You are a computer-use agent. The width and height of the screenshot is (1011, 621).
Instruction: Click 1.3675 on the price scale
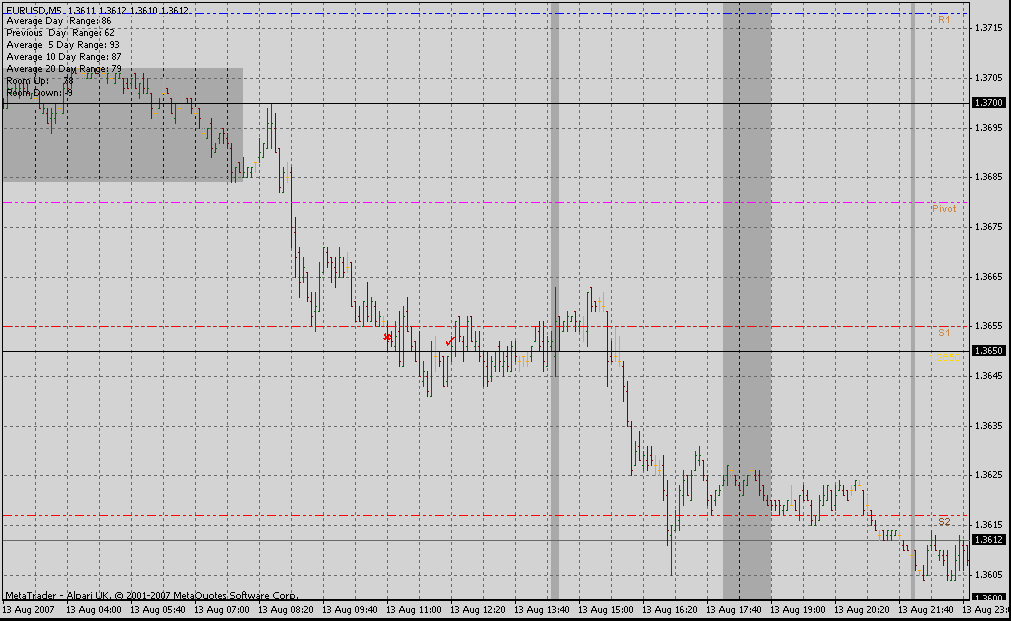click(989, 227)
